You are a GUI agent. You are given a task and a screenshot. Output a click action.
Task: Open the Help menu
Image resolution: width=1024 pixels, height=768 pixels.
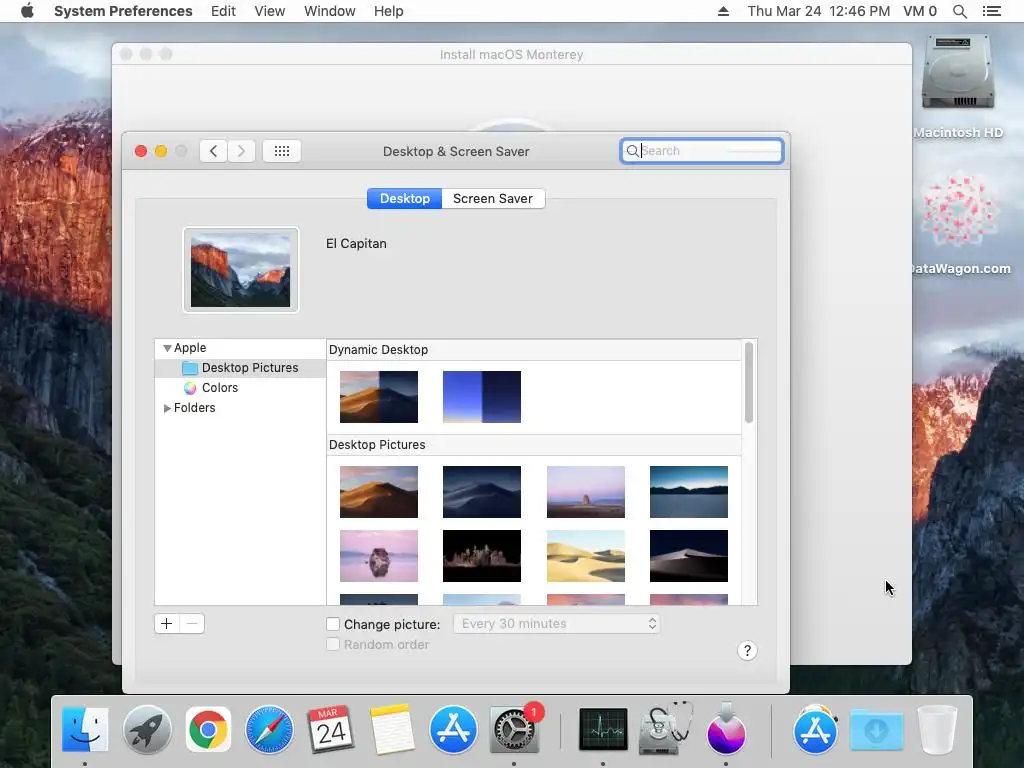[389, 11]
